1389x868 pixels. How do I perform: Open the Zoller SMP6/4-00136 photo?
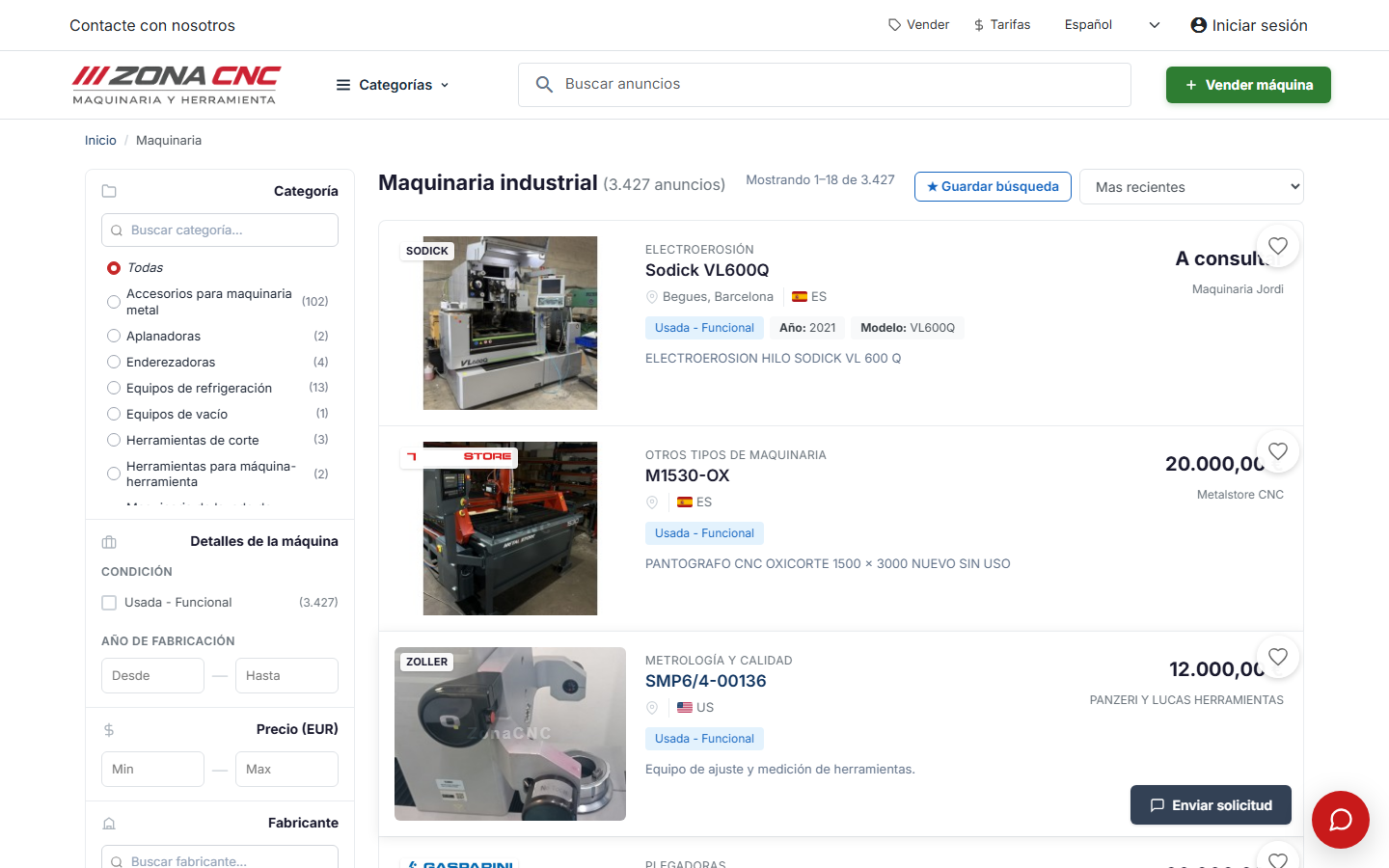point(510,734)
